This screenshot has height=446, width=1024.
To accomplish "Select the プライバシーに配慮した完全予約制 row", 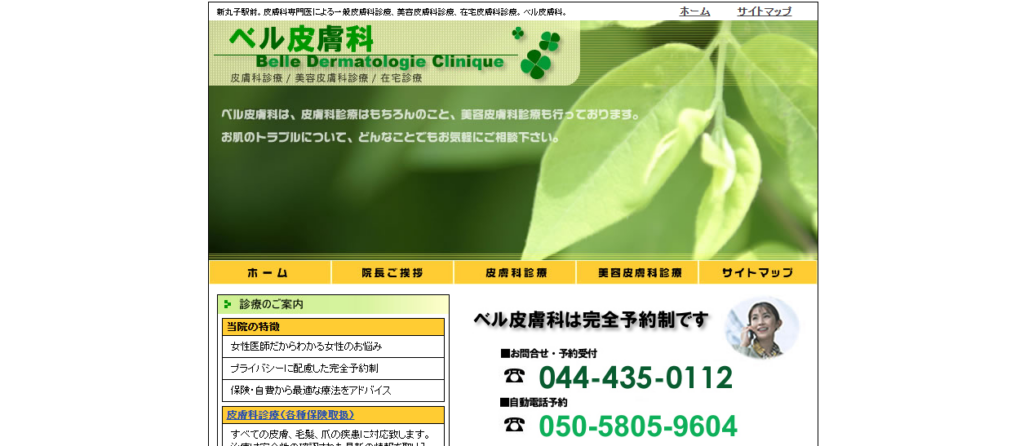I will point(333,368).
